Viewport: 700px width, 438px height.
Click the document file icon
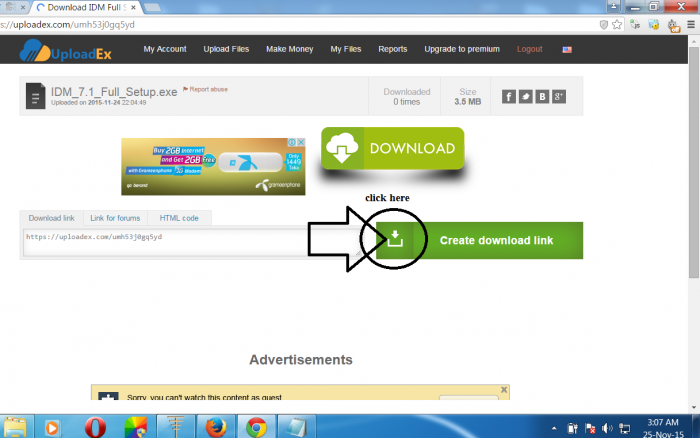pyautogui.click(x=35, y=96)
